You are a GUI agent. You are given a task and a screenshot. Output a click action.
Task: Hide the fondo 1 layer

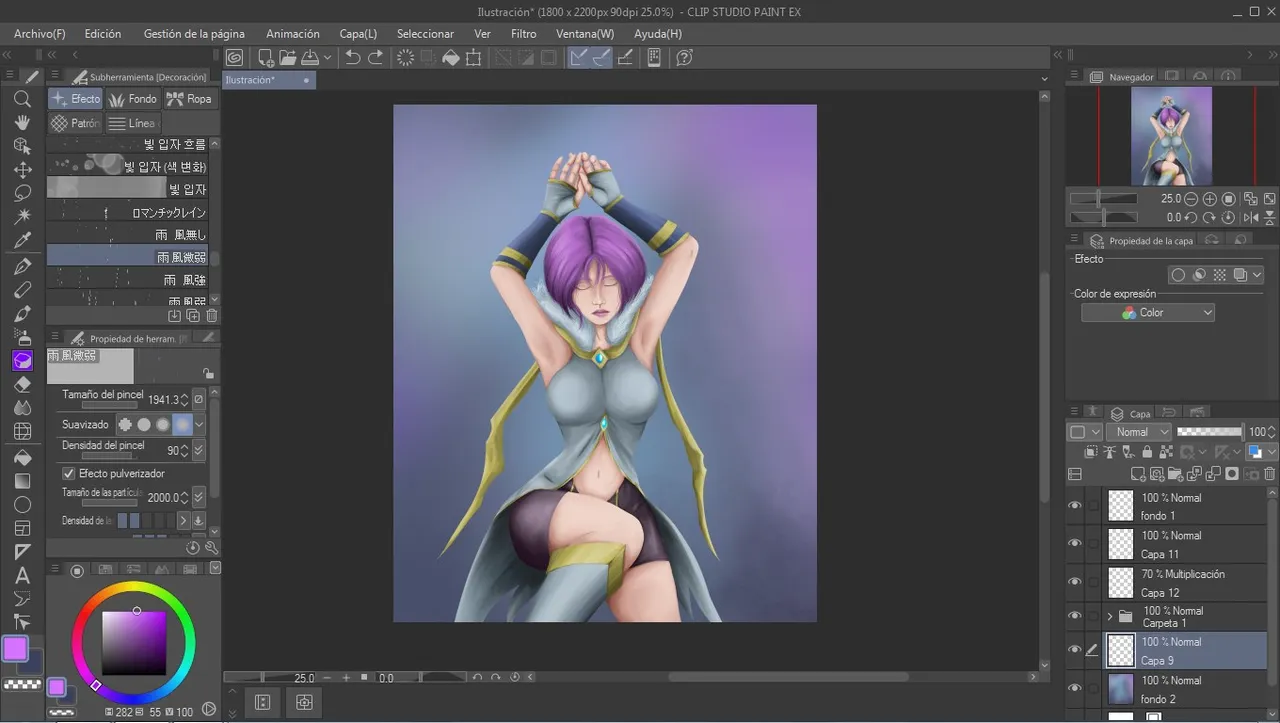1075,506
